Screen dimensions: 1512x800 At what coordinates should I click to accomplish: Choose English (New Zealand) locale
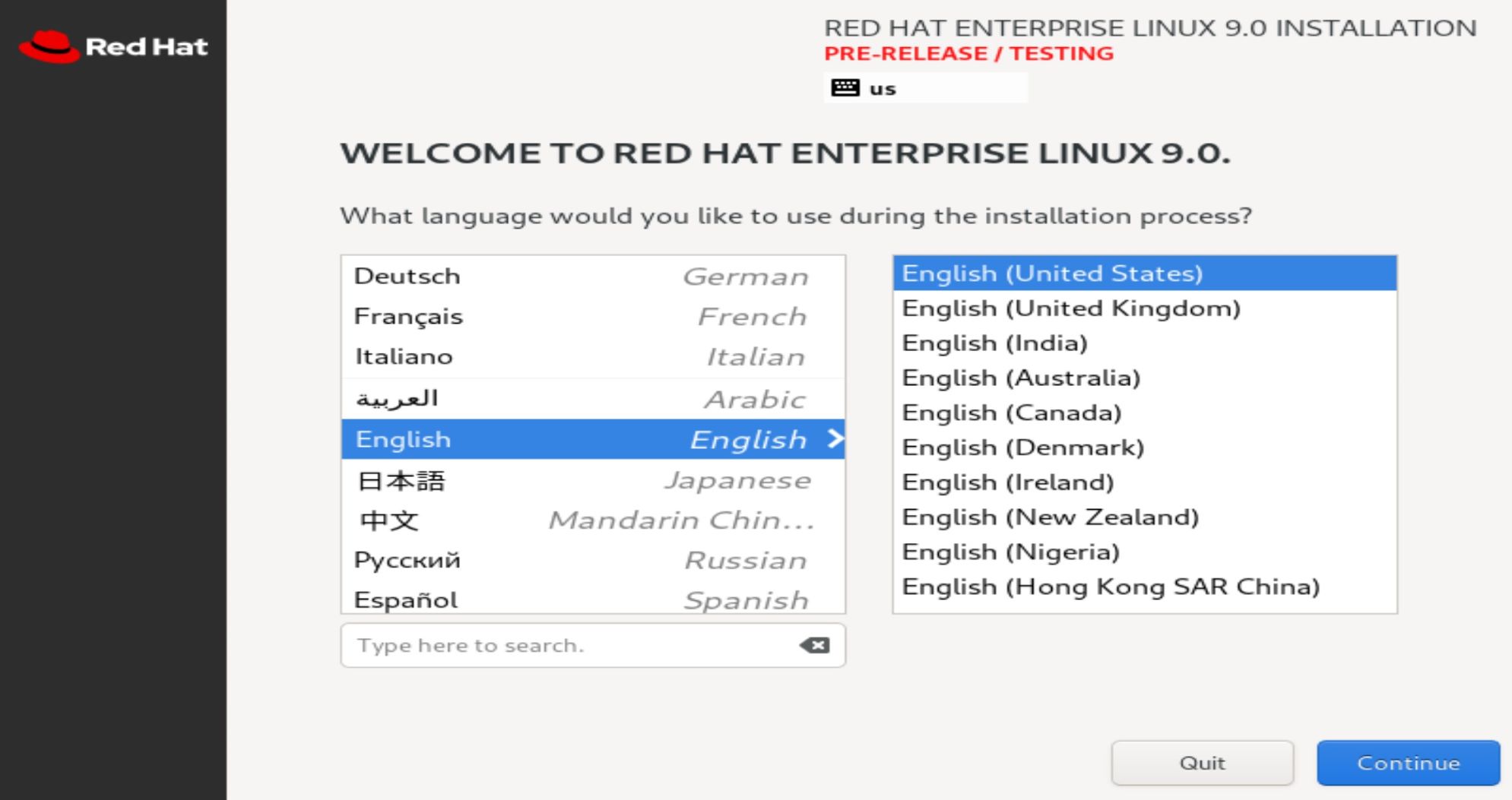point(1145,517)
